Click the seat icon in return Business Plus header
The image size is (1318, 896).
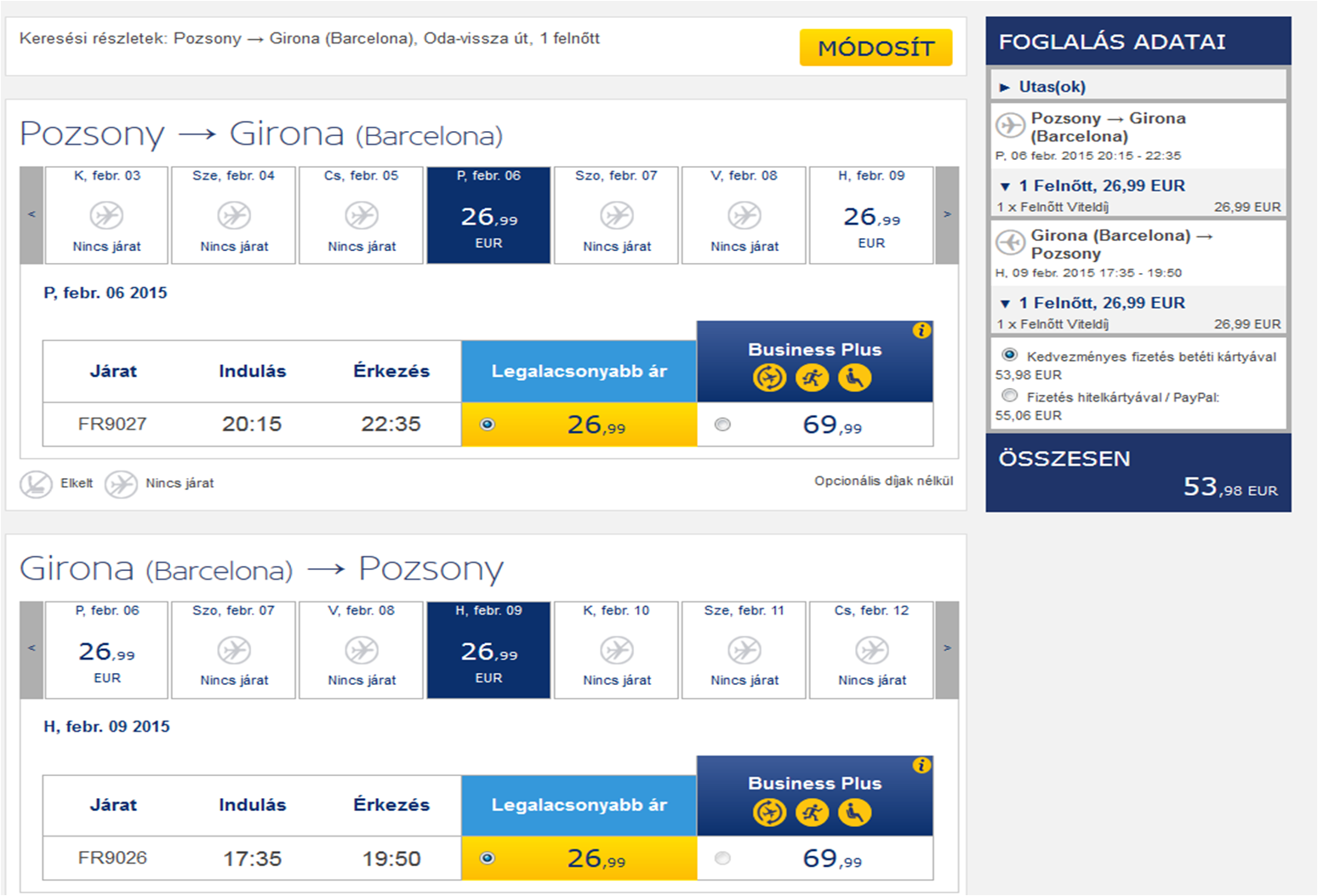tap(854, 813)
